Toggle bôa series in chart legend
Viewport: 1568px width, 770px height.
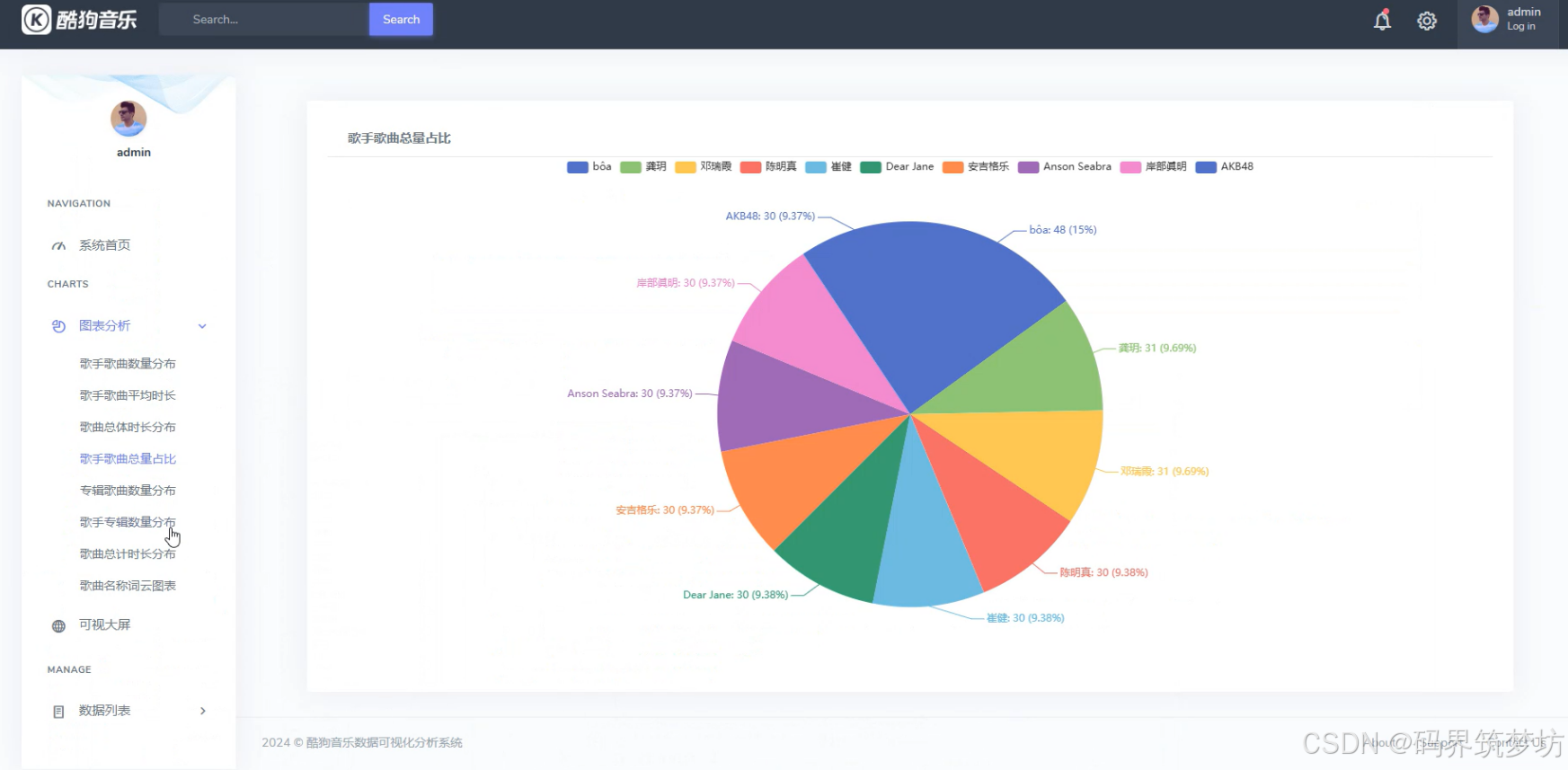(x=589, y=166)
